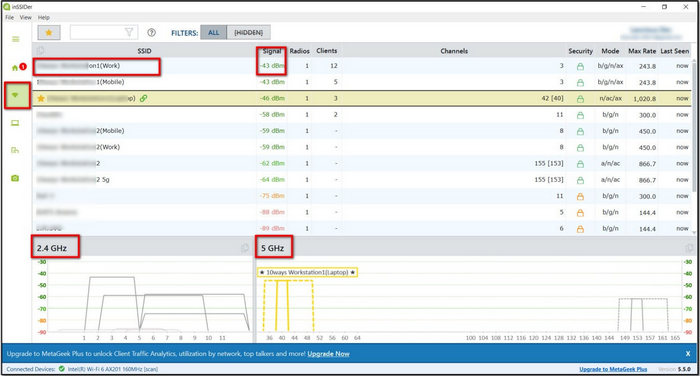Click the -46 dBm signal value
The width and height of the screenshot is (700, 376).
pos(272,98)
